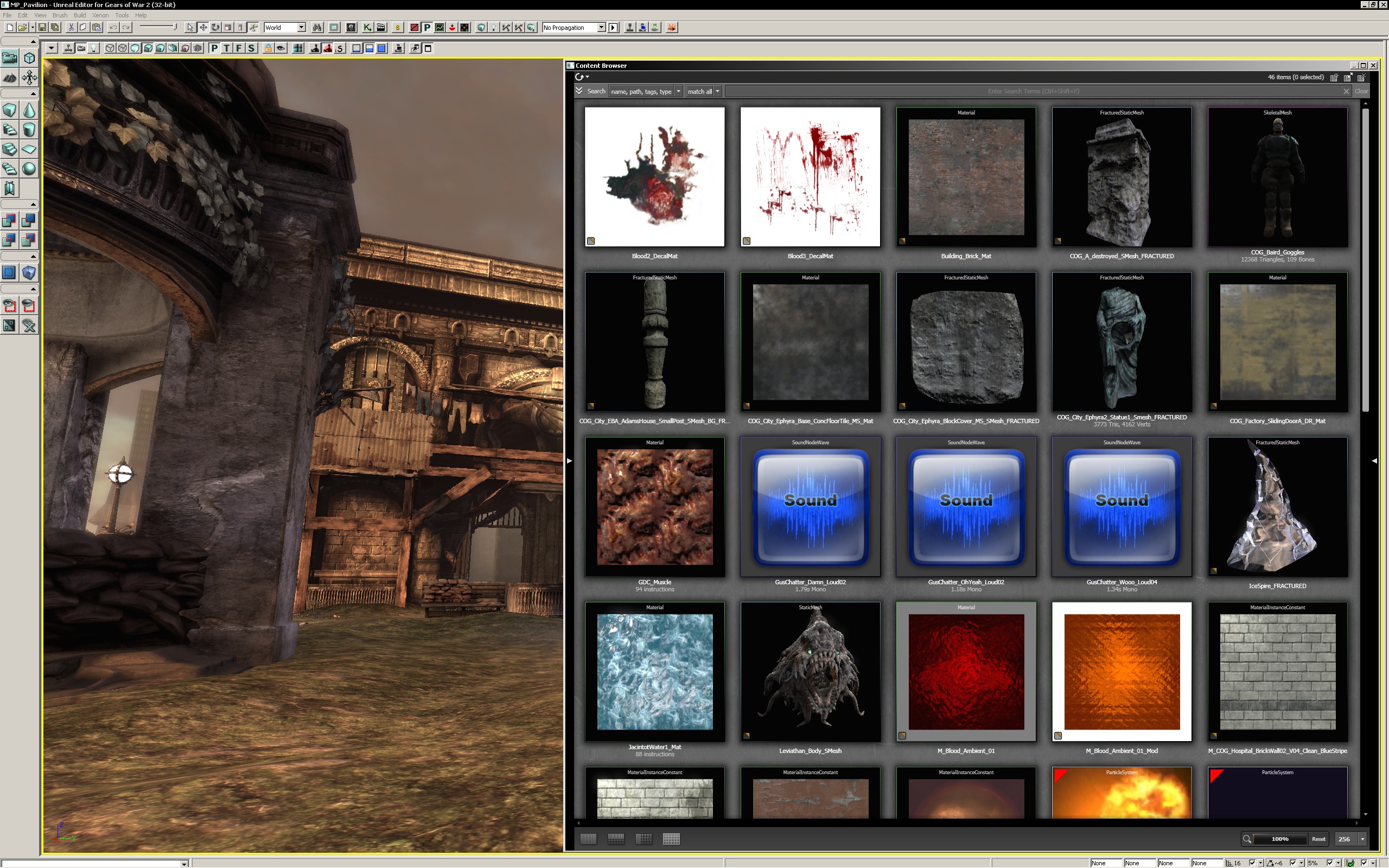Toggle the drag grid snap checkbox
Image resolution: width=1389 pixels, height=868 pixels.
(x=1252, y=863)
